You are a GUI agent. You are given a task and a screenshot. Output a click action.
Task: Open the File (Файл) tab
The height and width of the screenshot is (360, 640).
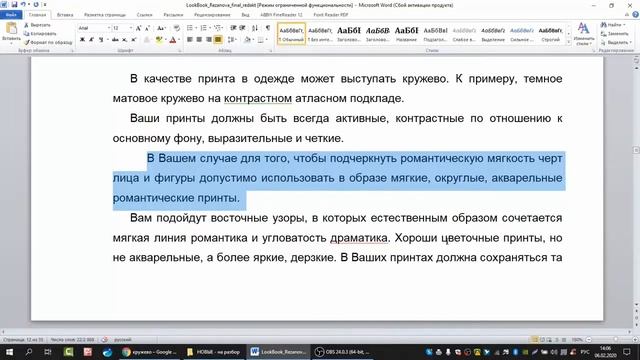[11, 15]
